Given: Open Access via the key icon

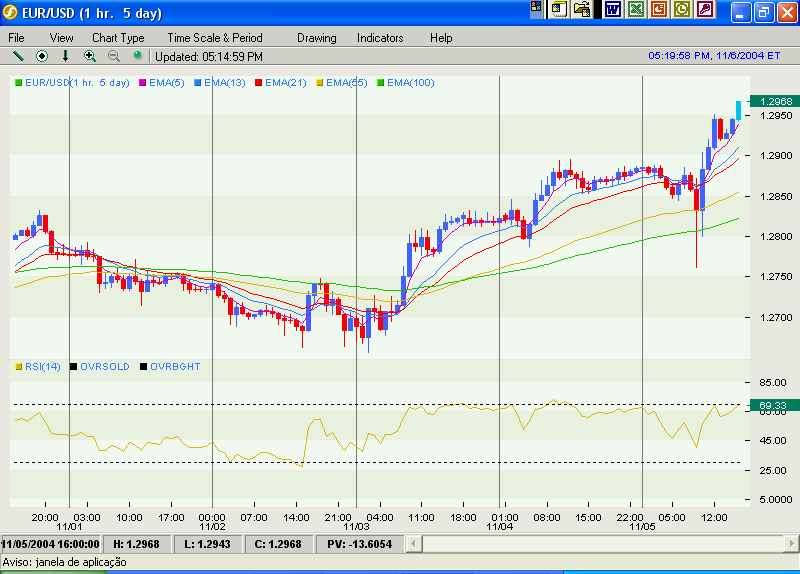Looking at the screenshot, I should pyautogui.click(x=706, y=10).
